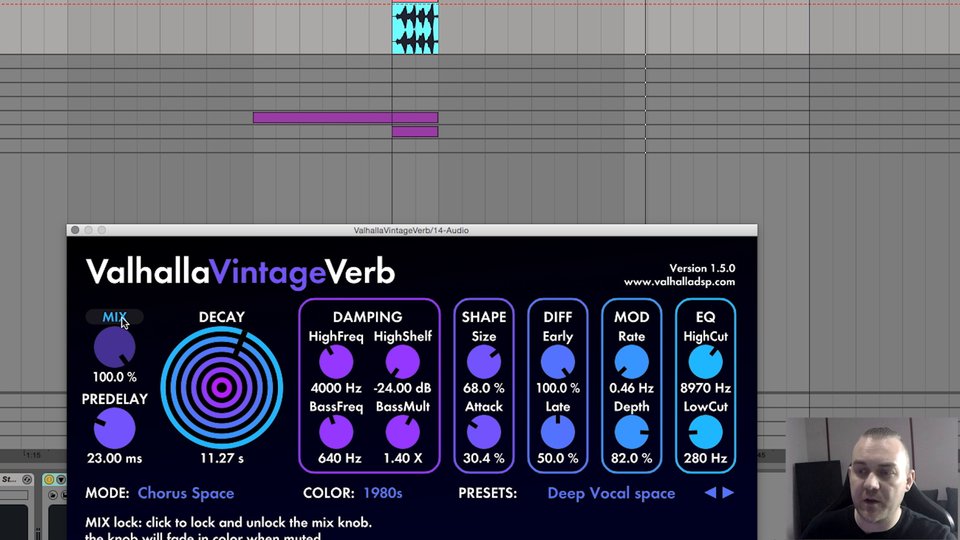Screen dimensions: 960x540
Task: Click the www.valhalladsp.com text
Action: pos(680,282)
